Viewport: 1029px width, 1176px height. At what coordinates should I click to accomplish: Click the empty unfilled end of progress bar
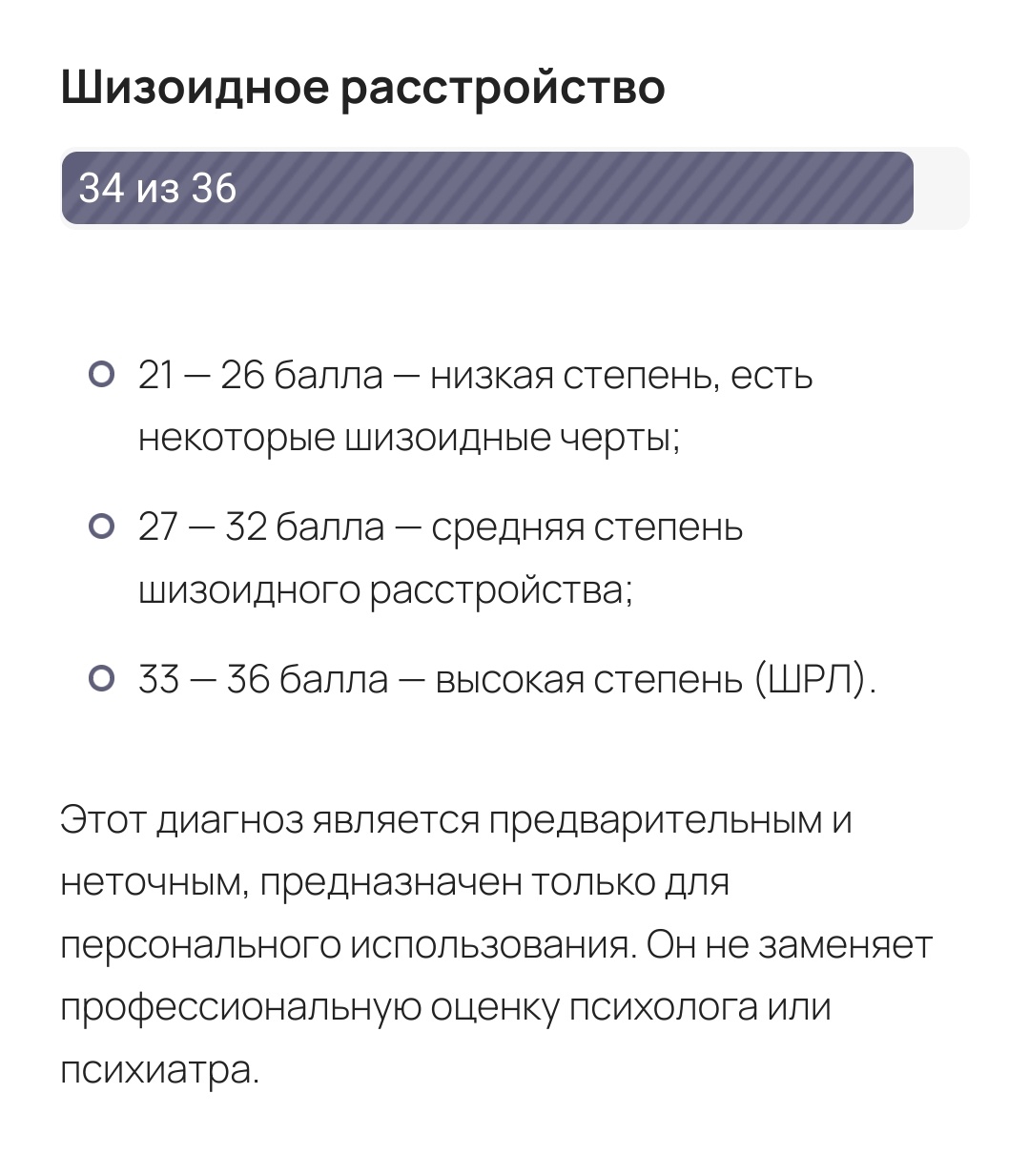(x=941, y=188)
